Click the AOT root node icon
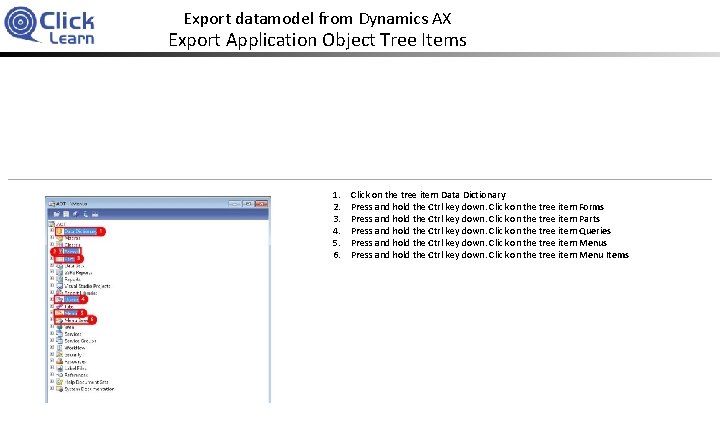Viewport: 720px width, 437px height. click(x=51, y=224)
